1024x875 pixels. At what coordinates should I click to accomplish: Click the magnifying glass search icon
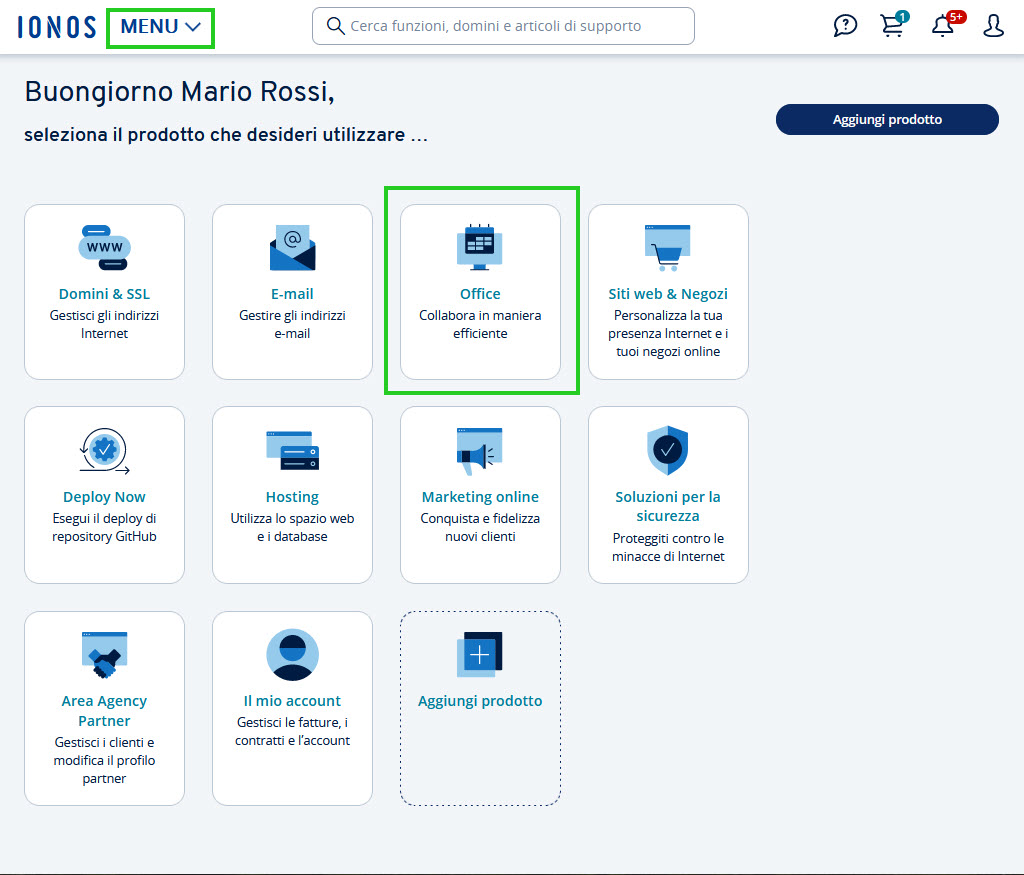335,26
